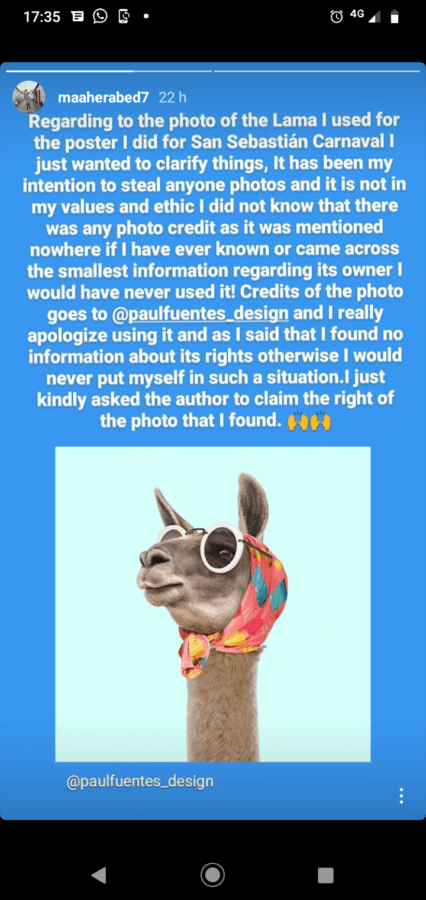The image size is (426, 900).
Task: Tap the llama photo thumbnail
Action: click(212, 604)
